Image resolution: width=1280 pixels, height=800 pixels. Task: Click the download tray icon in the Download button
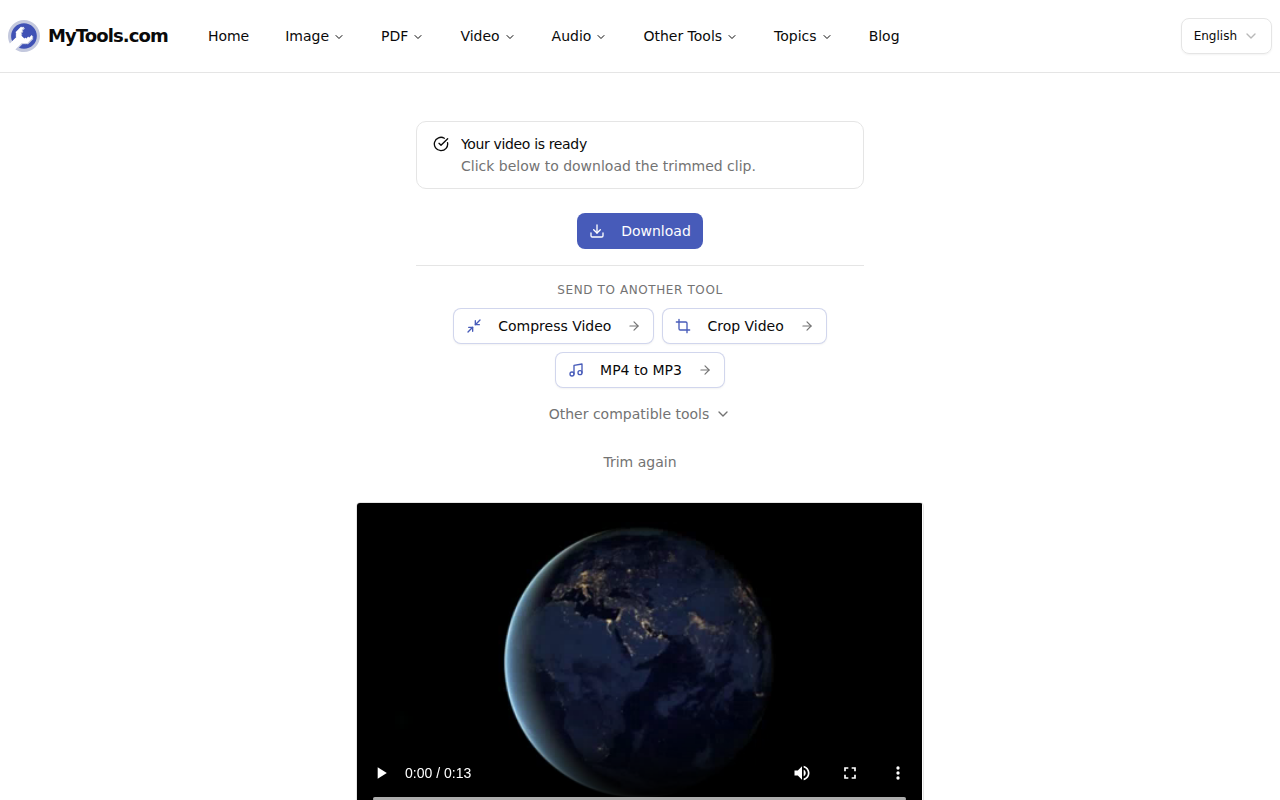coord(597,231)
